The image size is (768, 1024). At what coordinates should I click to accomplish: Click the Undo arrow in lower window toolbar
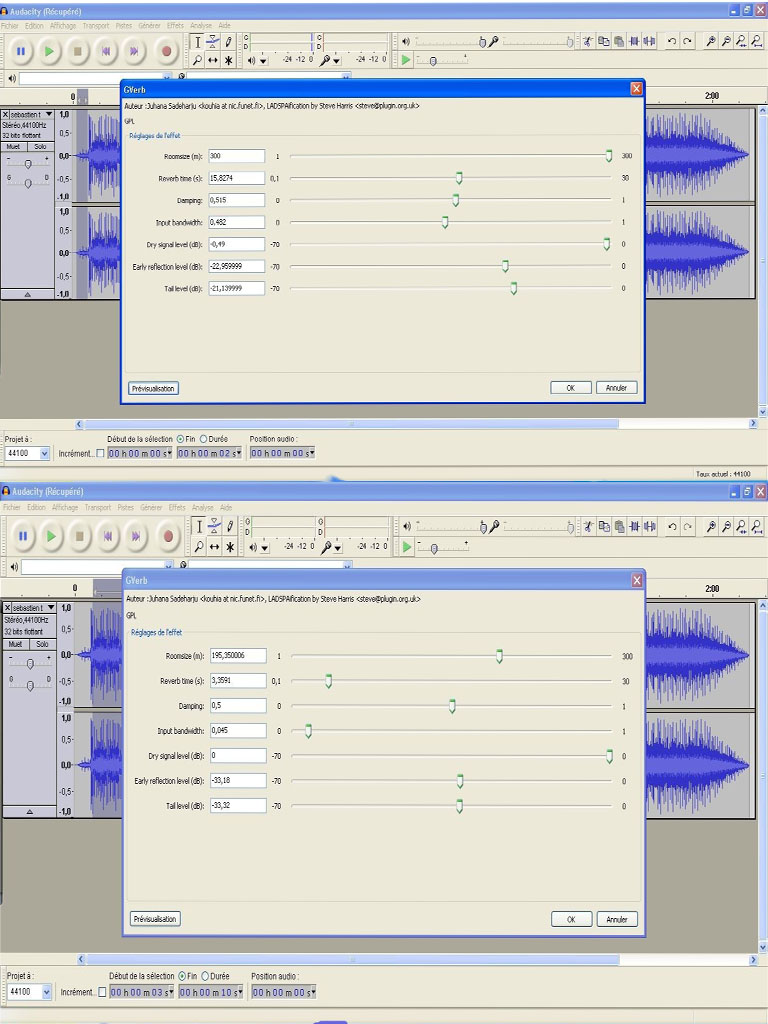tap(672, 527)
